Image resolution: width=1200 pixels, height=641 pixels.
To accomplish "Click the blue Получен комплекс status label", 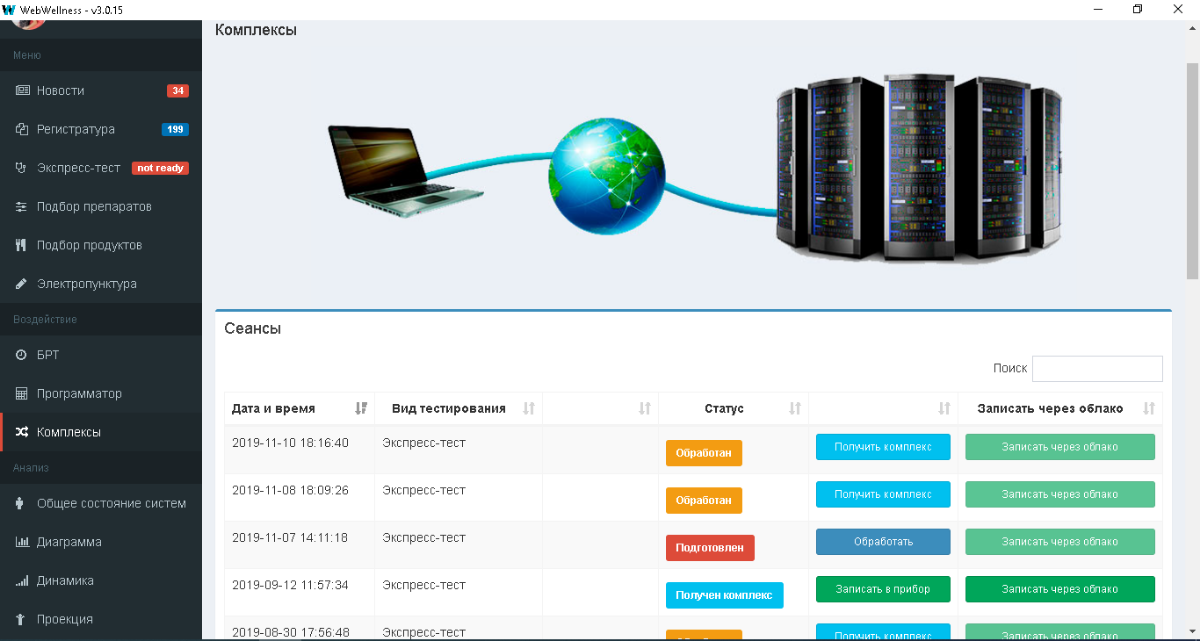I will 725,595.
